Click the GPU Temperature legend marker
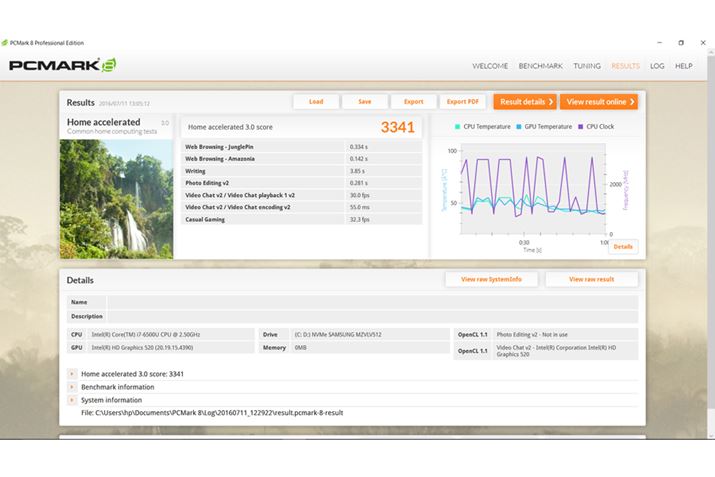The image size is (715, 477). (x=519, y=127)
